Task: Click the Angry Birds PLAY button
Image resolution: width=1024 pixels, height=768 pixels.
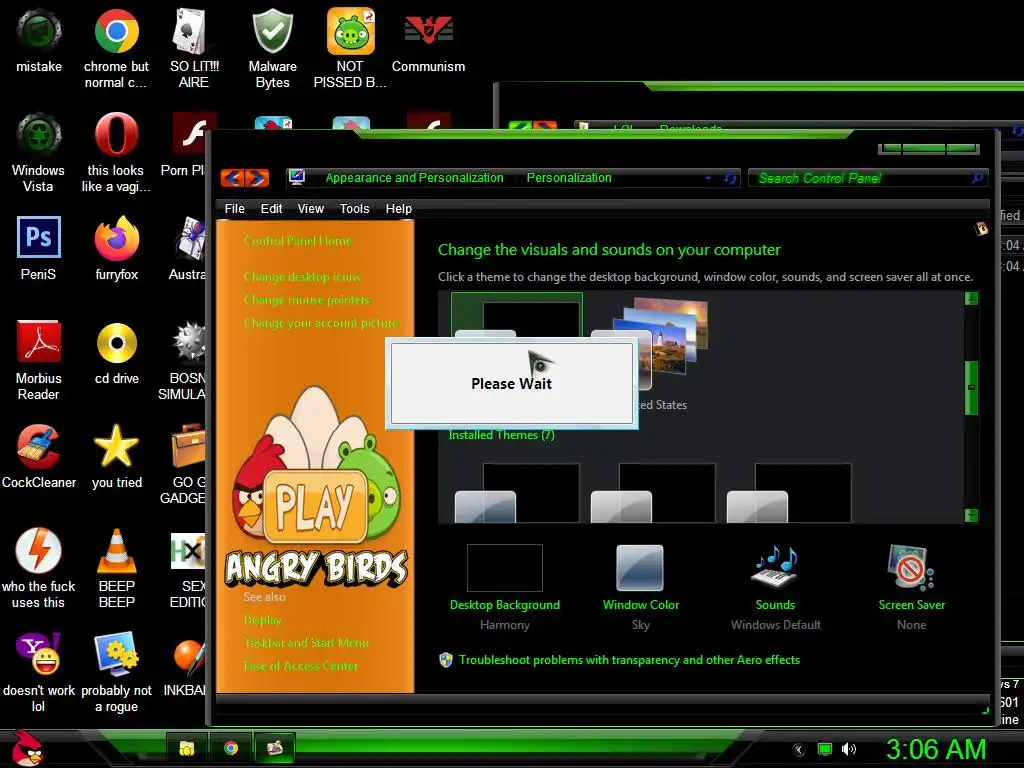Action: click(x=316, y=507)
